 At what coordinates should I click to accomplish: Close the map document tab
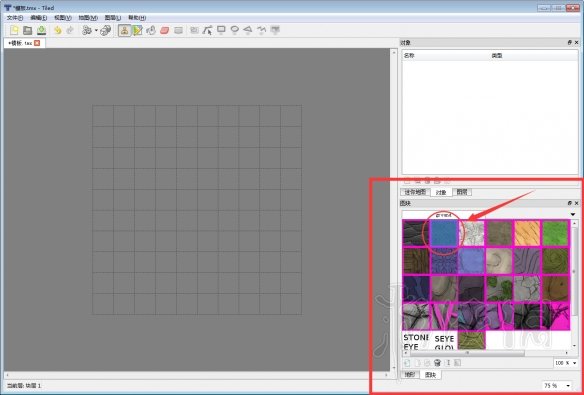[x=37, y=43]
